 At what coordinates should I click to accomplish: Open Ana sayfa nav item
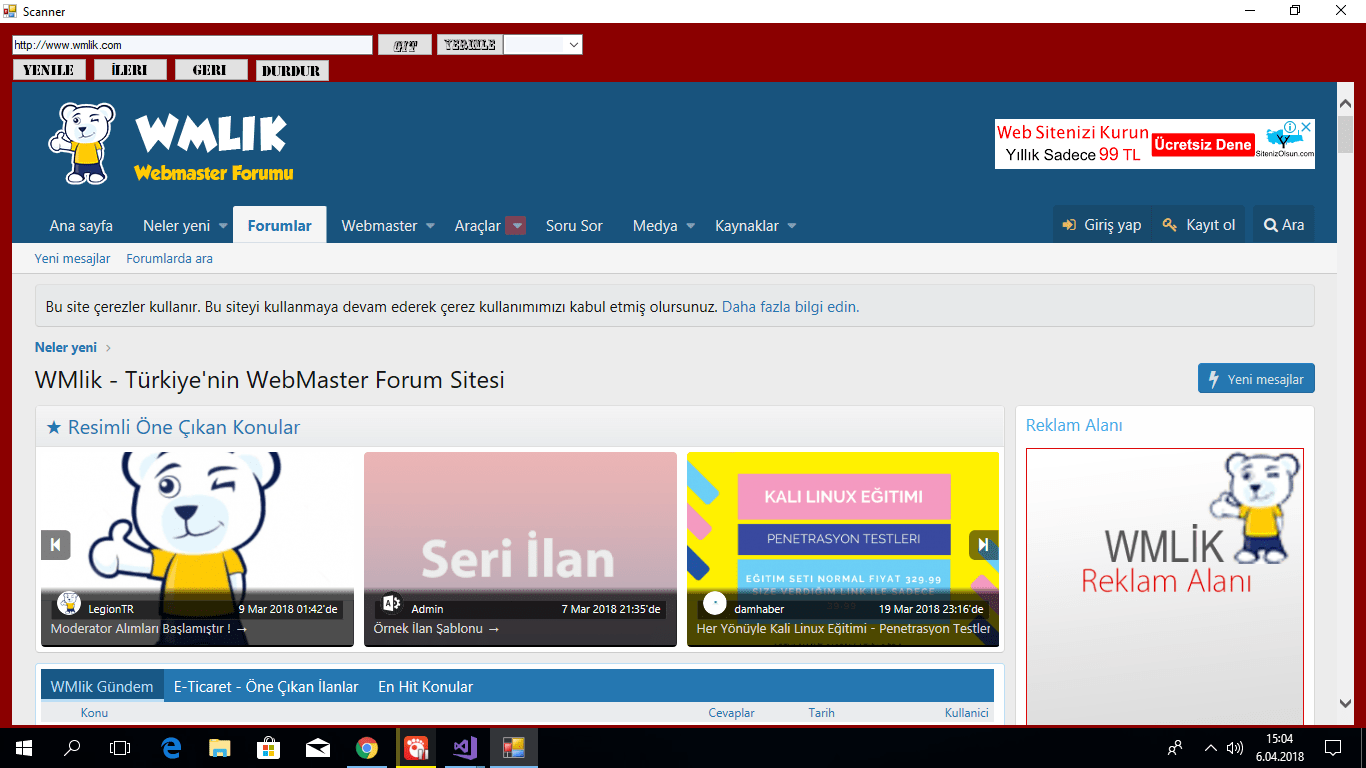pos(81,226)
